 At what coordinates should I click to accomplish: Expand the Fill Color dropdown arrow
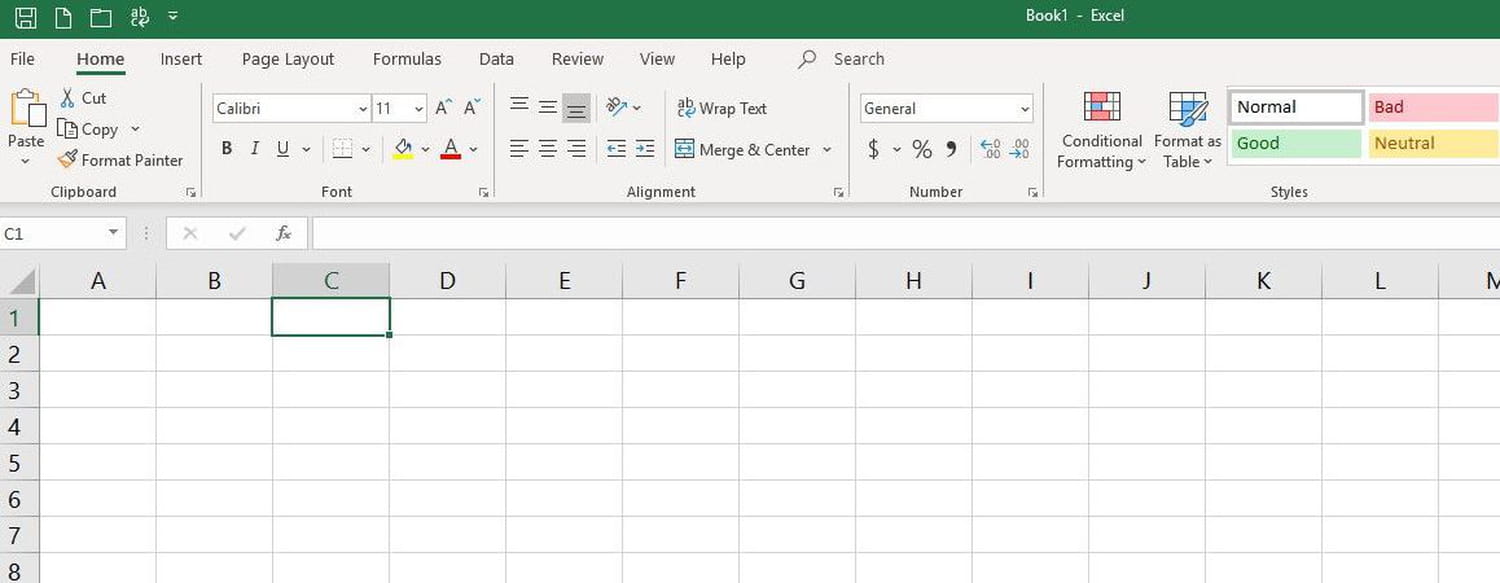(x=424, y=148)
